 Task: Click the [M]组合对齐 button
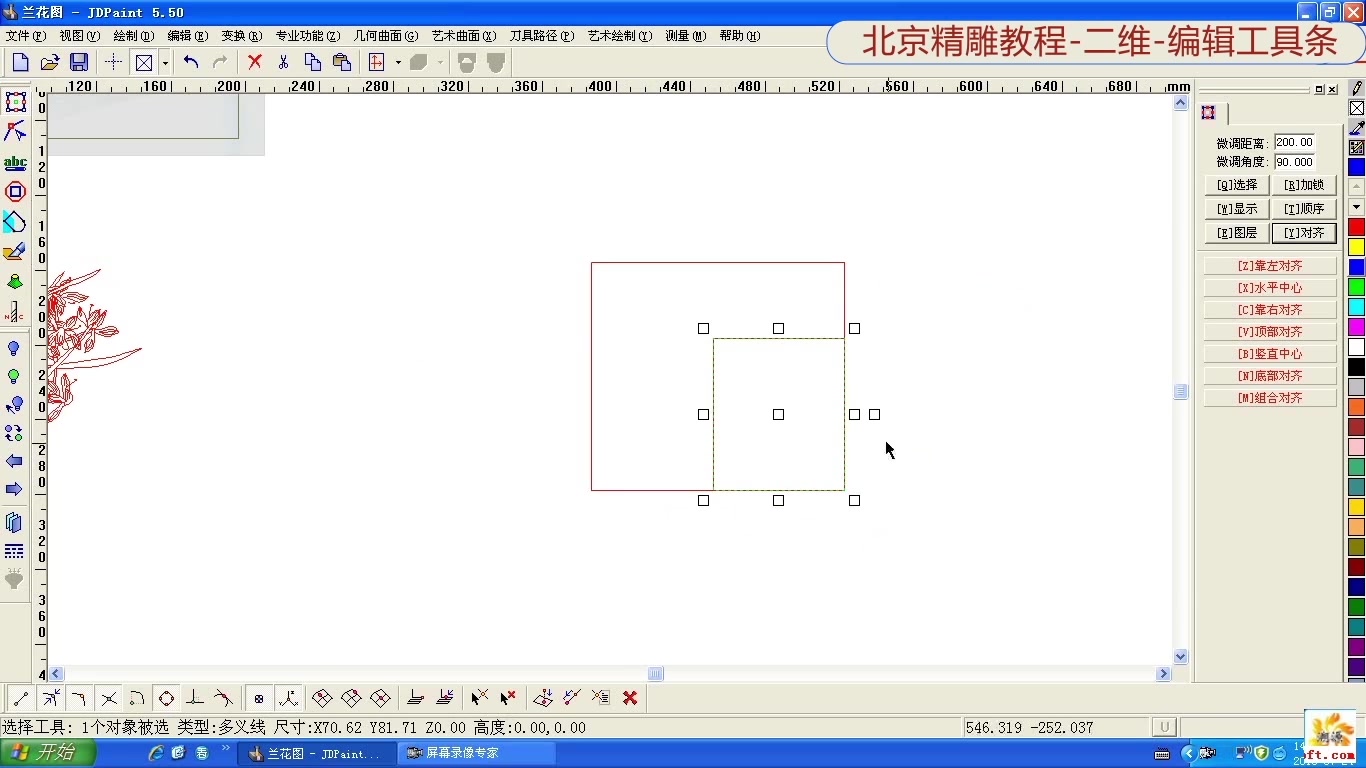[x=1270, y=396]
